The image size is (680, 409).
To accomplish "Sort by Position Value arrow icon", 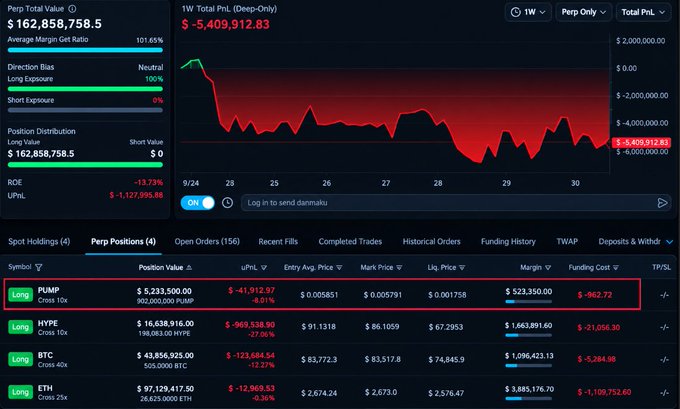I will point(189,268).
